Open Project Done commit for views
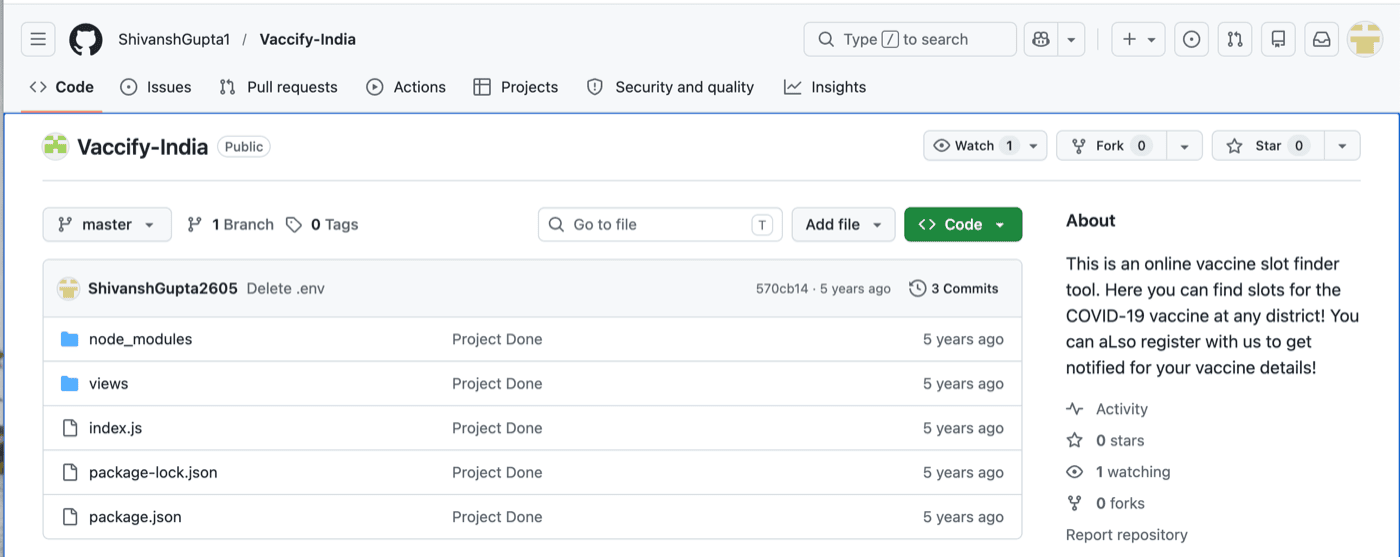The height and width of the screenshot is (557, 1400). [497, 383]
